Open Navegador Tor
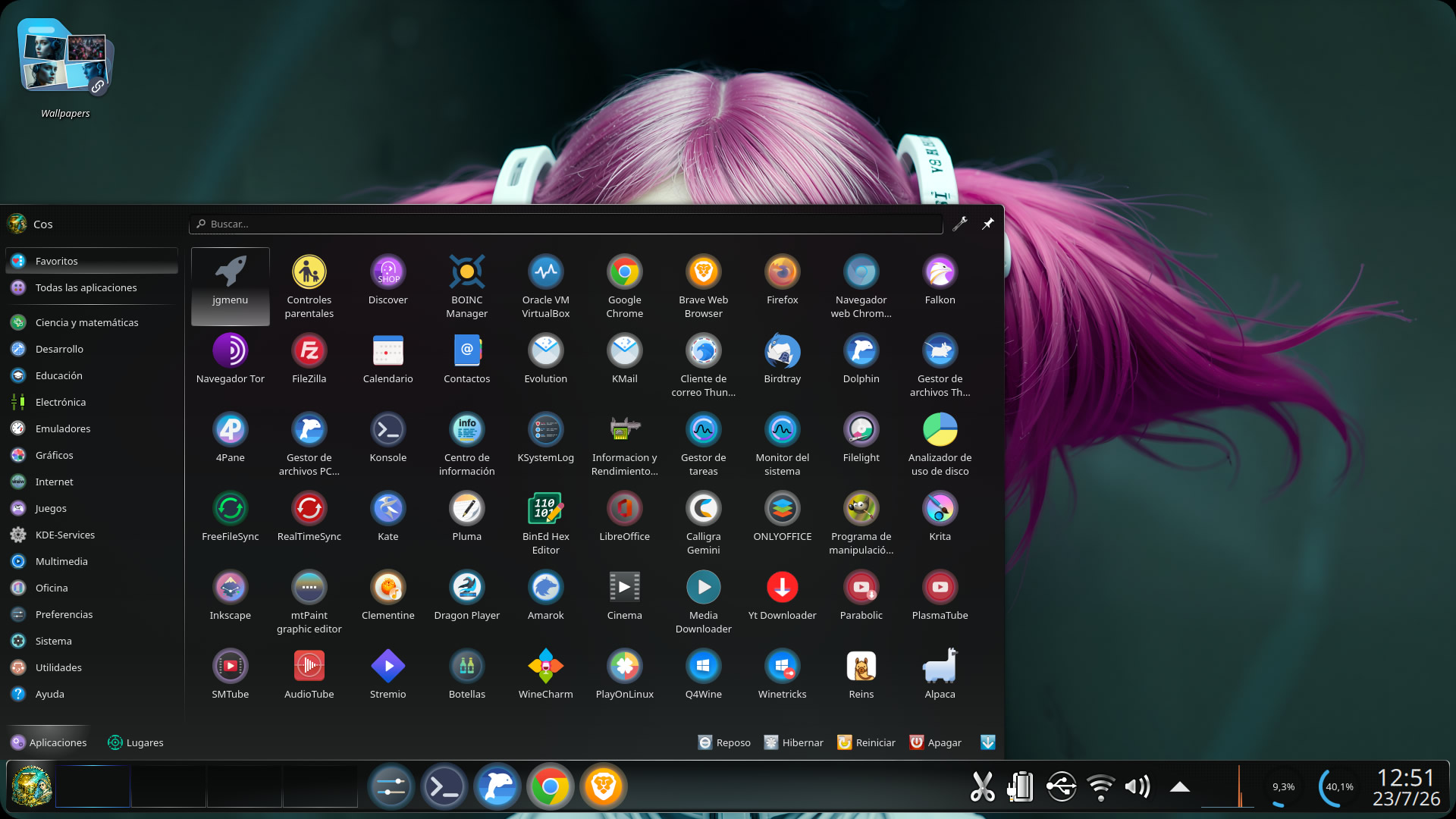The width and height of the screenshot is (1456, 819). pyautogui.click(x=231, y=358)
